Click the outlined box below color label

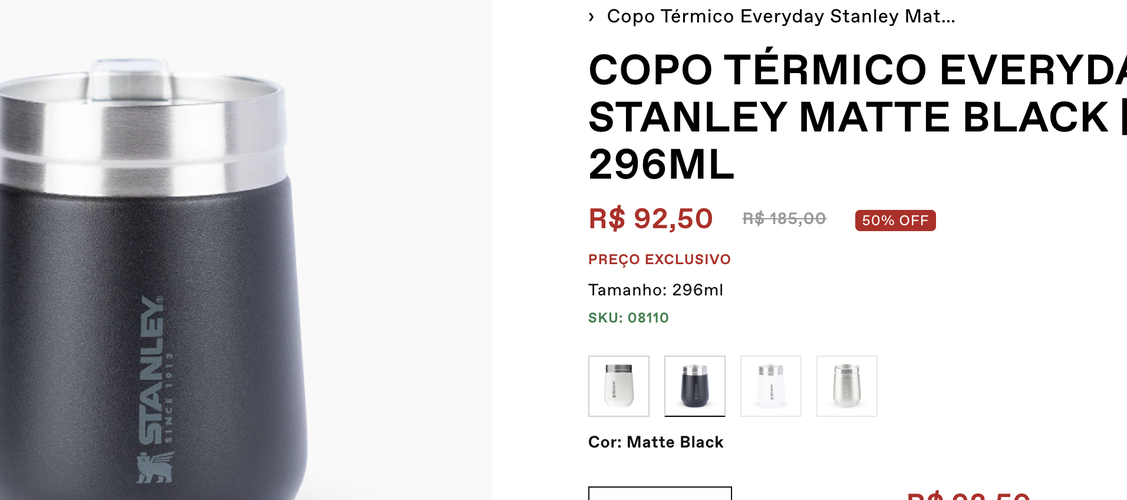(x=660, y=493)
